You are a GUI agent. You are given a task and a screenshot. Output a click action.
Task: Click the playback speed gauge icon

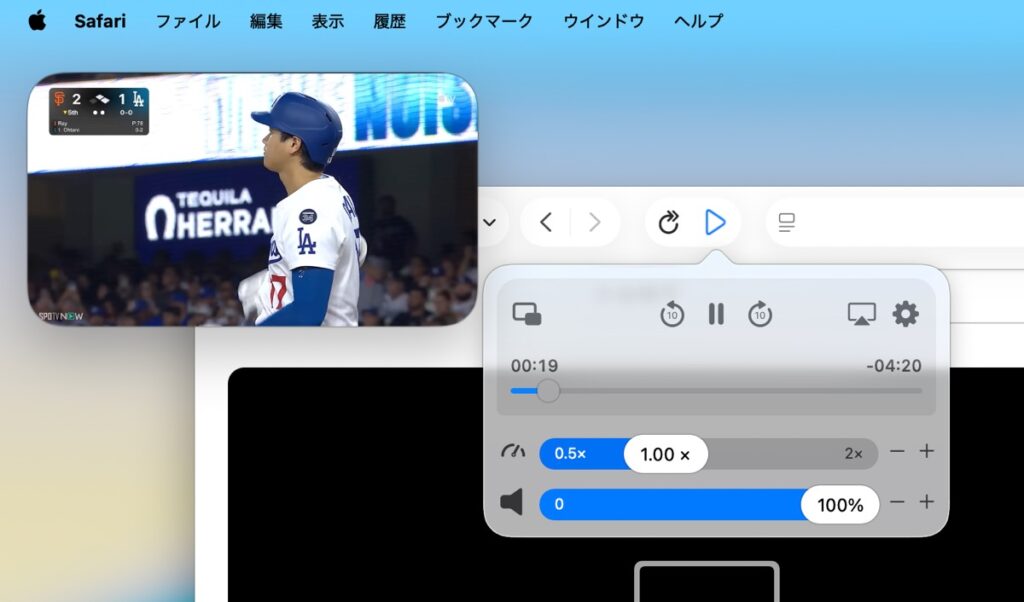(513, 453)
